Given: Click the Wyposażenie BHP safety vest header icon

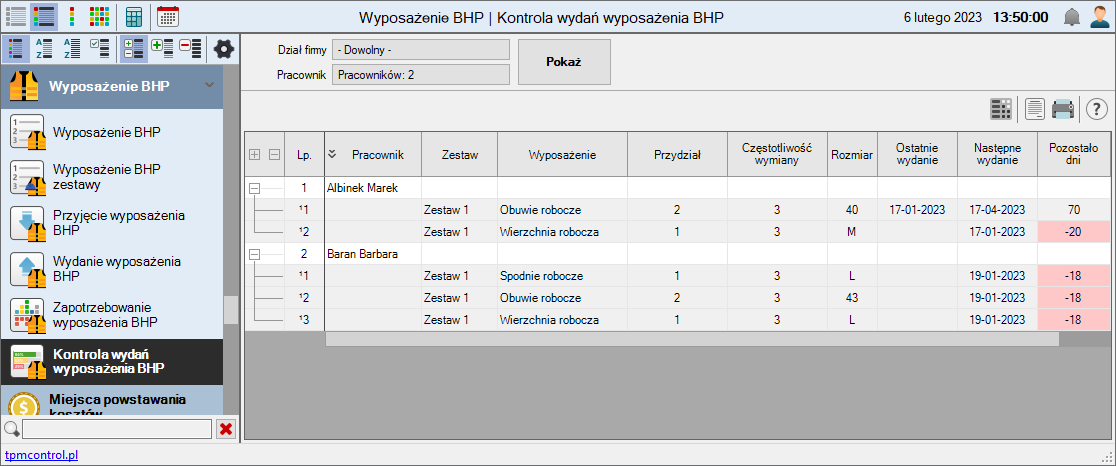Looking at the screenshot, I should [x=23, y=87].
